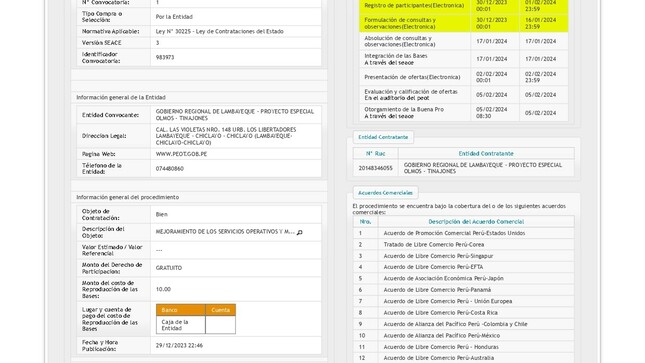
Task: Select the Versión SEACE value 3
Action: pyautogui.click(x=158, y=43)
